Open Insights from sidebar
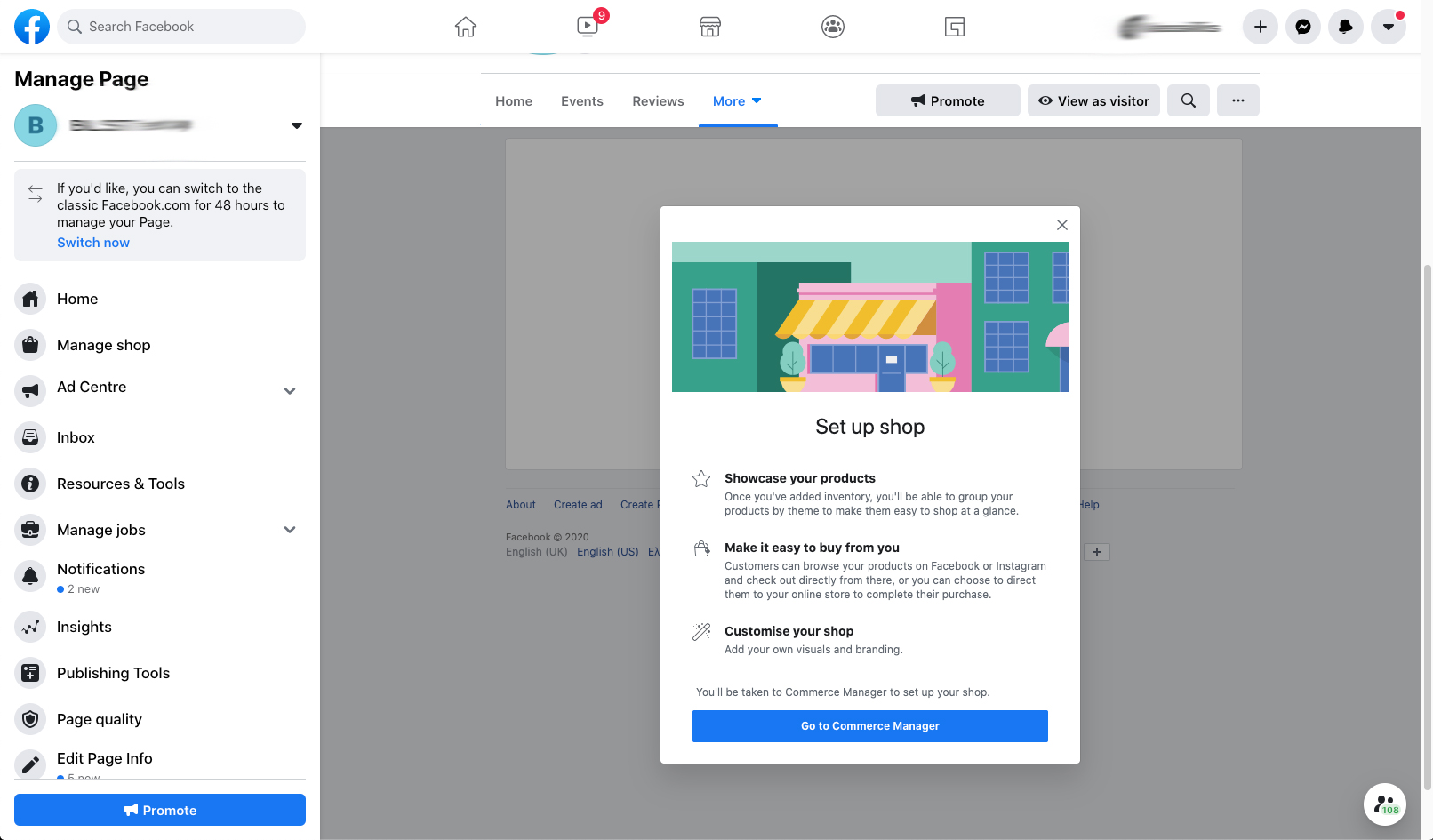The height and width of the screenshot is (840, 1433). tap(160, 627)
